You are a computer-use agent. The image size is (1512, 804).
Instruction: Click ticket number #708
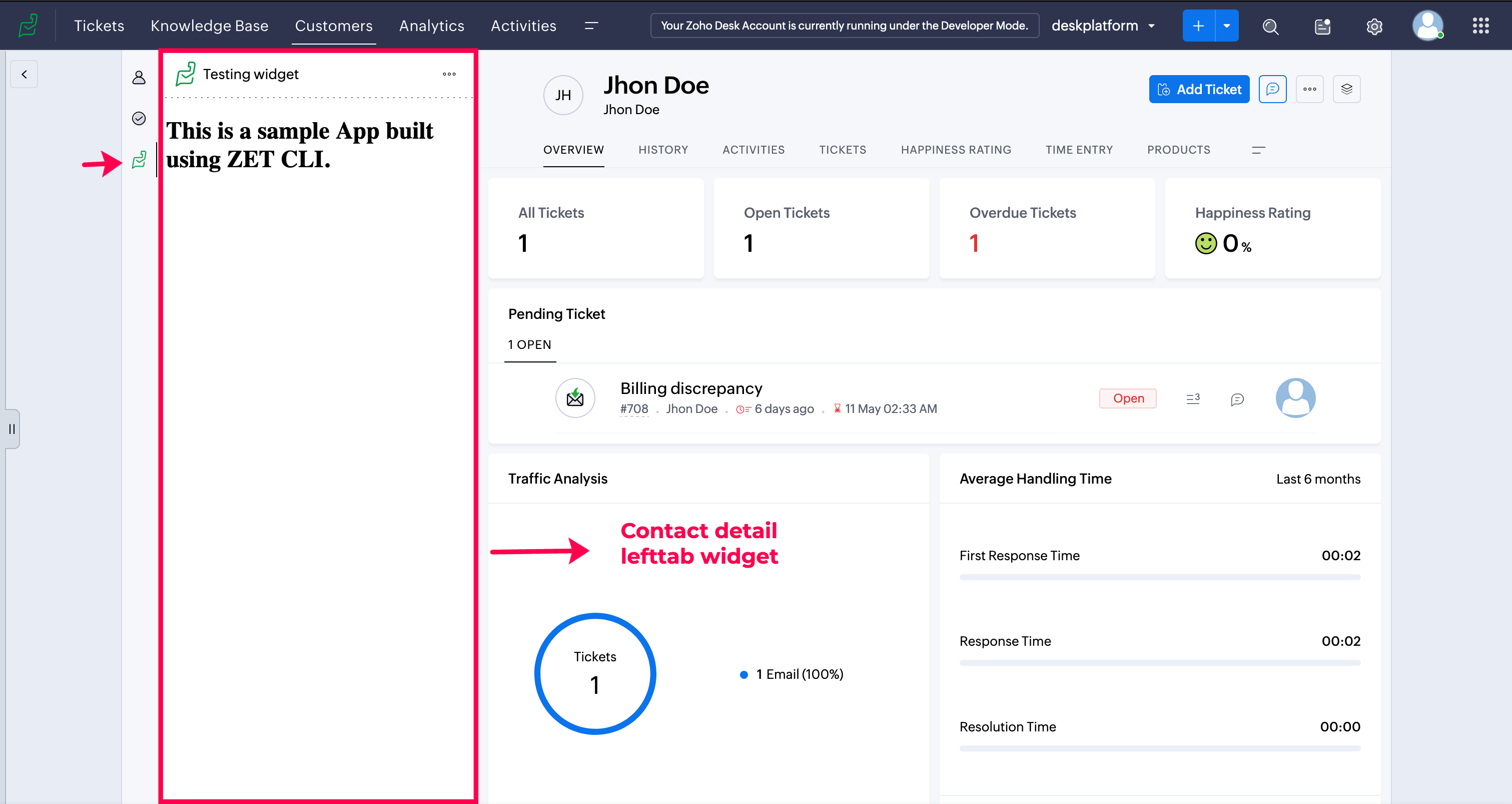pyautogui.click(x=634, y=409)
